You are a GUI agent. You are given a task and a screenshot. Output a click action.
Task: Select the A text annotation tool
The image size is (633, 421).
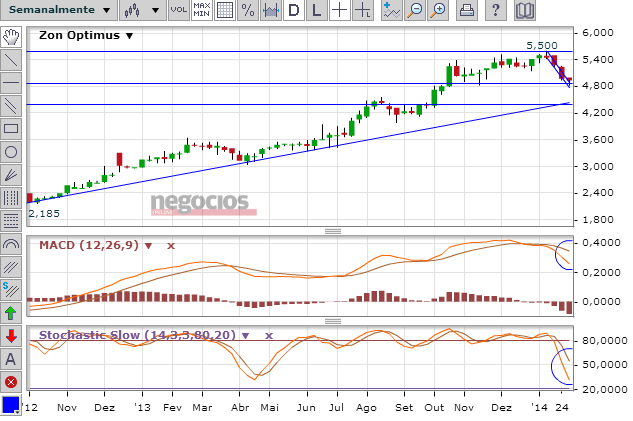pos(11,359)
